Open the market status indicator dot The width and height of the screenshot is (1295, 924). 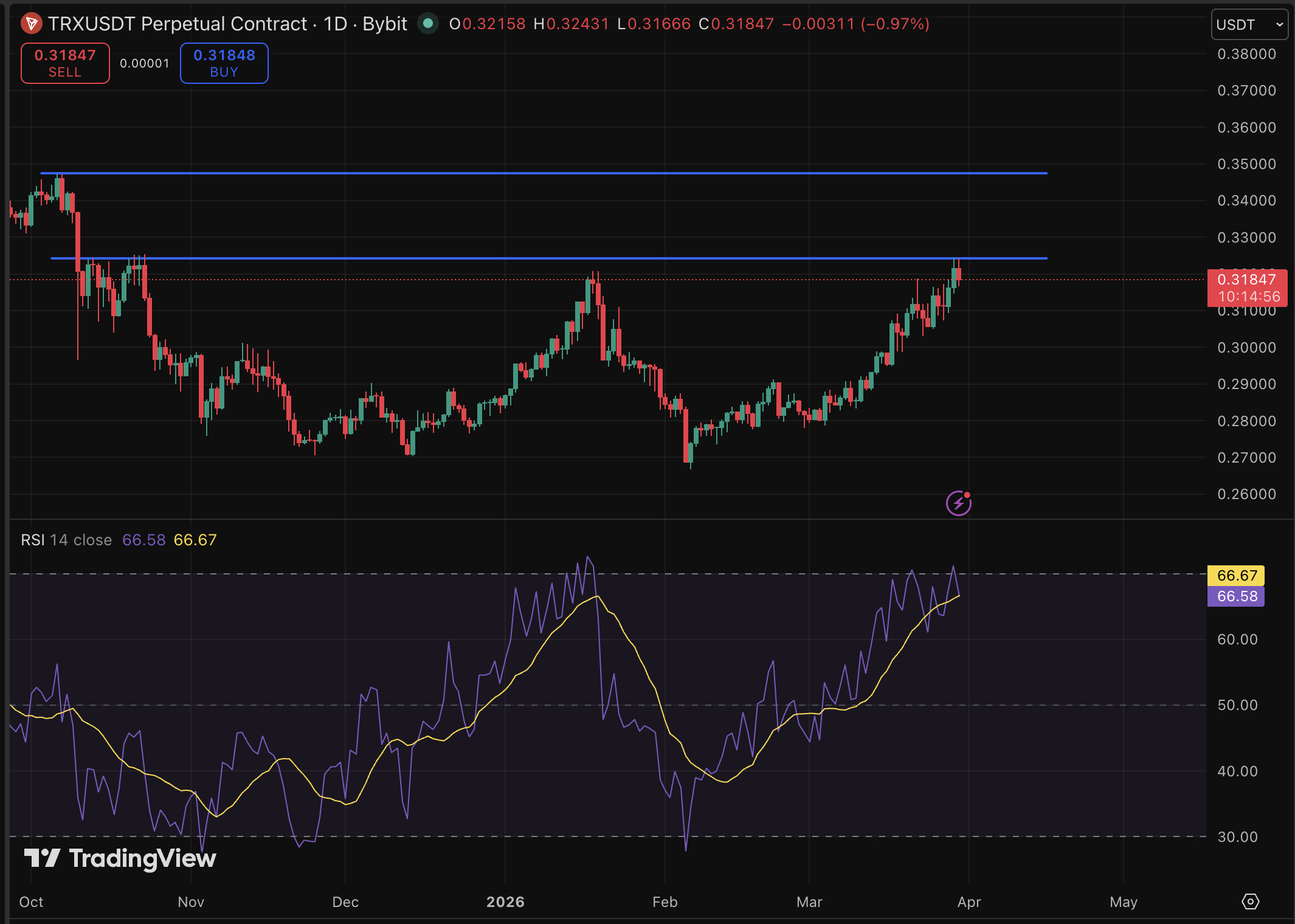click(429, 24)
